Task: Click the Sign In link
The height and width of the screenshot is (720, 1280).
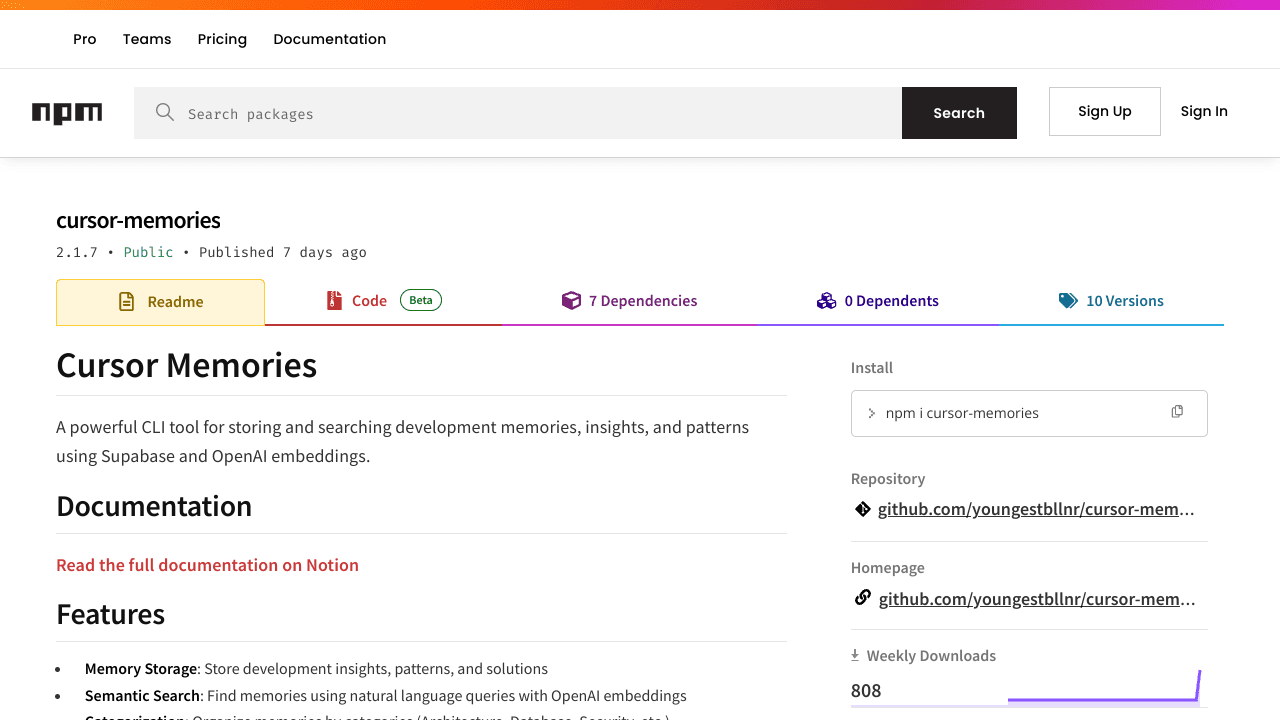Action: point(1204,111)
